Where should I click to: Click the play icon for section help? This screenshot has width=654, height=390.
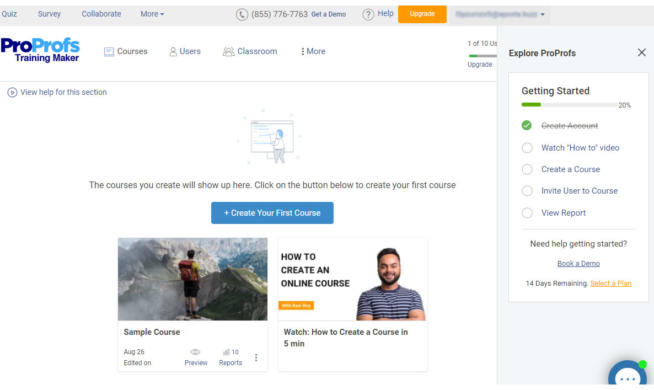coord(12,92)
